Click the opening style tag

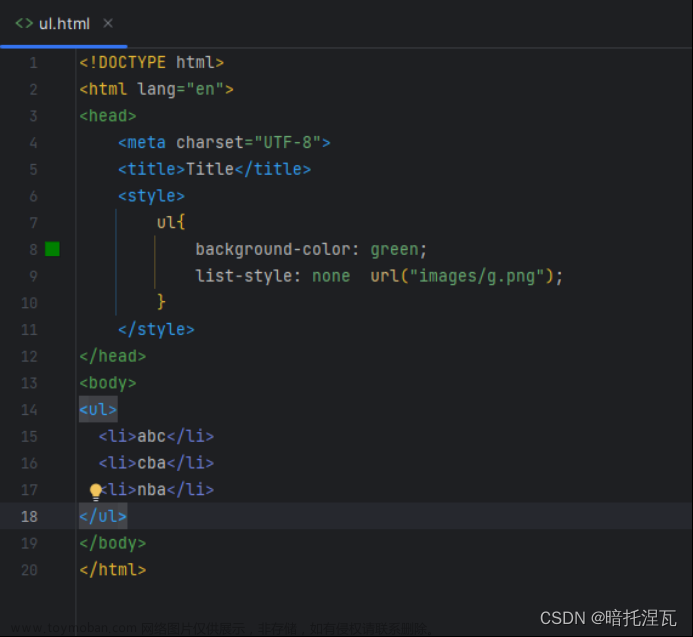[x=151, y=196]
